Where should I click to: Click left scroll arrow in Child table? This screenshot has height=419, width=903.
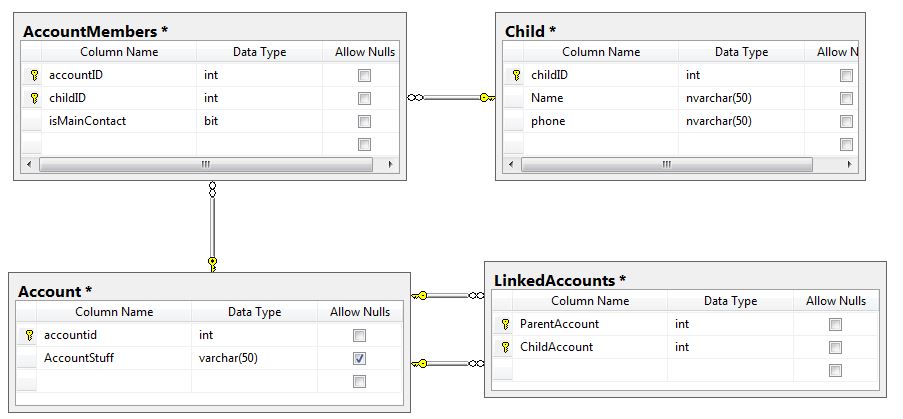pos(510,165)
